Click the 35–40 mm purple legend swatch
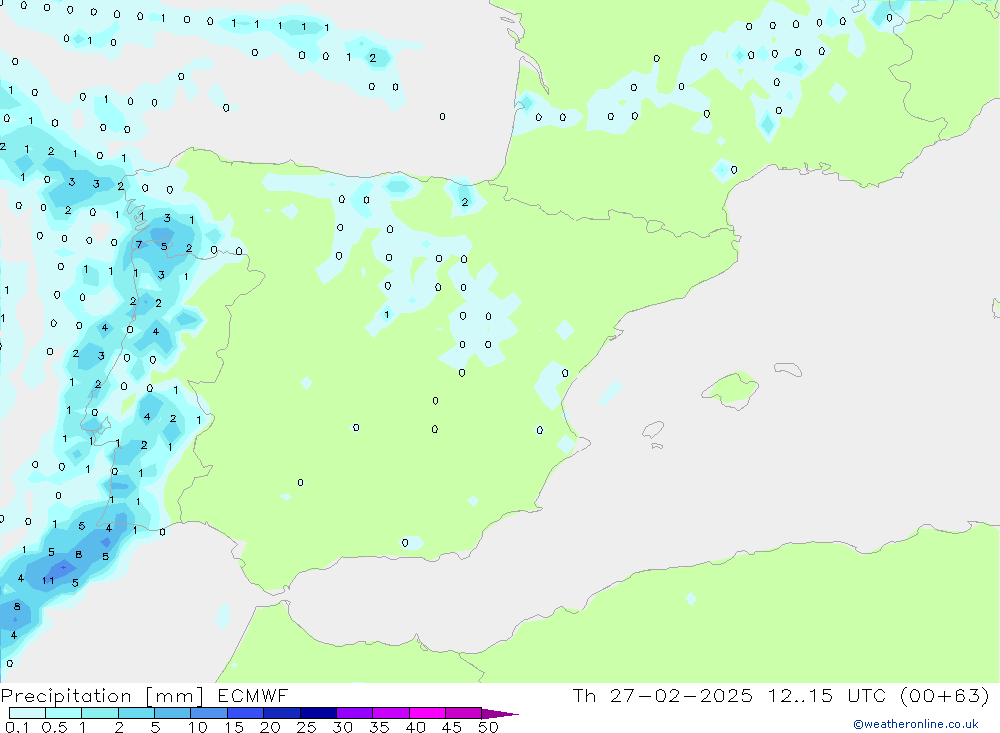The width and height of the screenshot is (1000, 733). [x=391, y=713]
